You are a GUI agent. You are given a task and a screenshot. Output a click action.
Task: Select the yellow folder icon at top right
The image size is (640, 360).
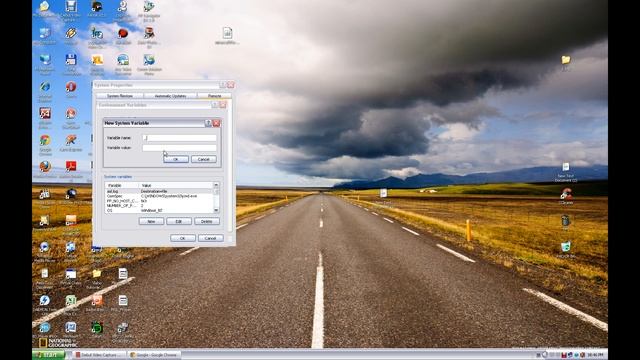[566, 60]
